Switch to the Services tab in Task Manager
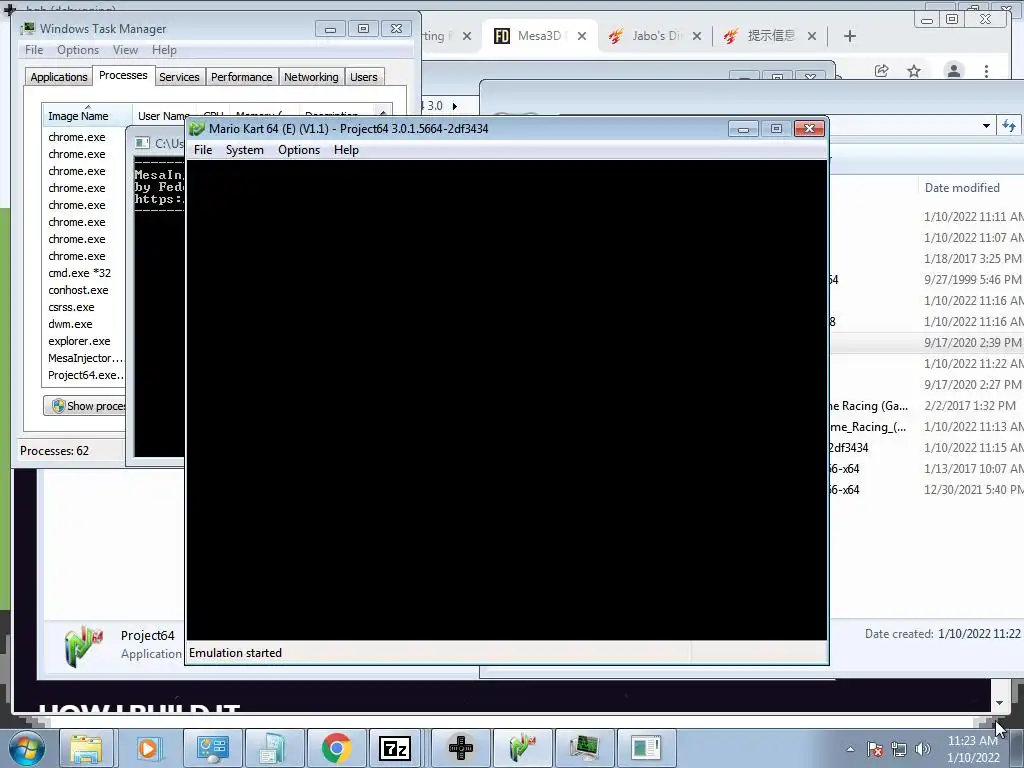This screenshot has height=768, width=1024. click(179, 77)
